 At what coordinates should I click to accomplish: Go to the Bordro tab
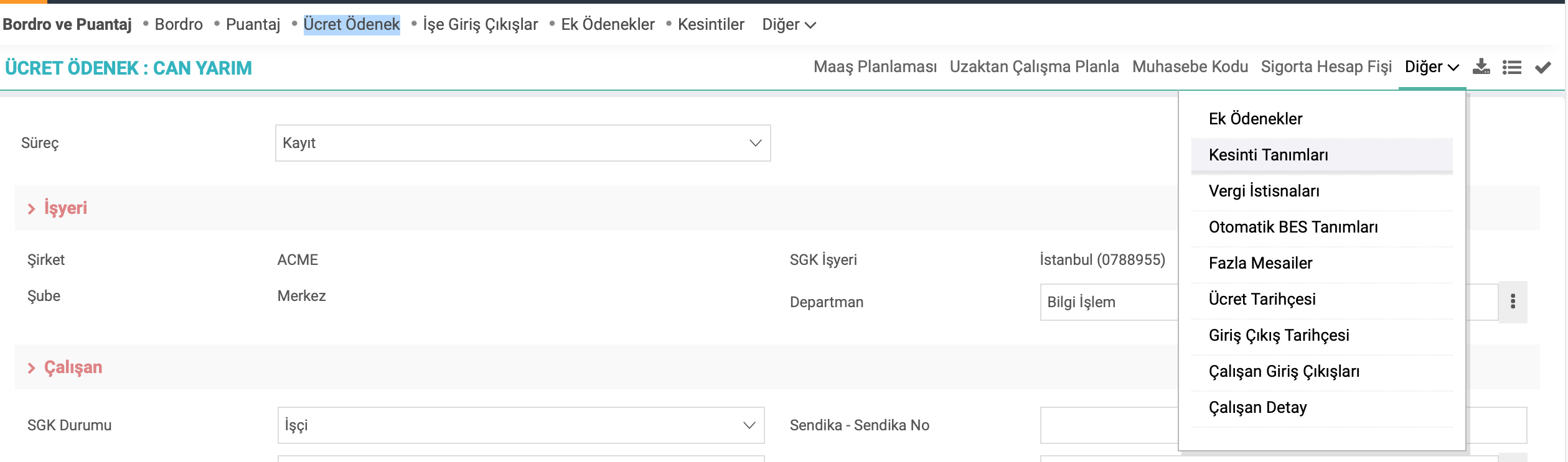click(x=179, y=24)
